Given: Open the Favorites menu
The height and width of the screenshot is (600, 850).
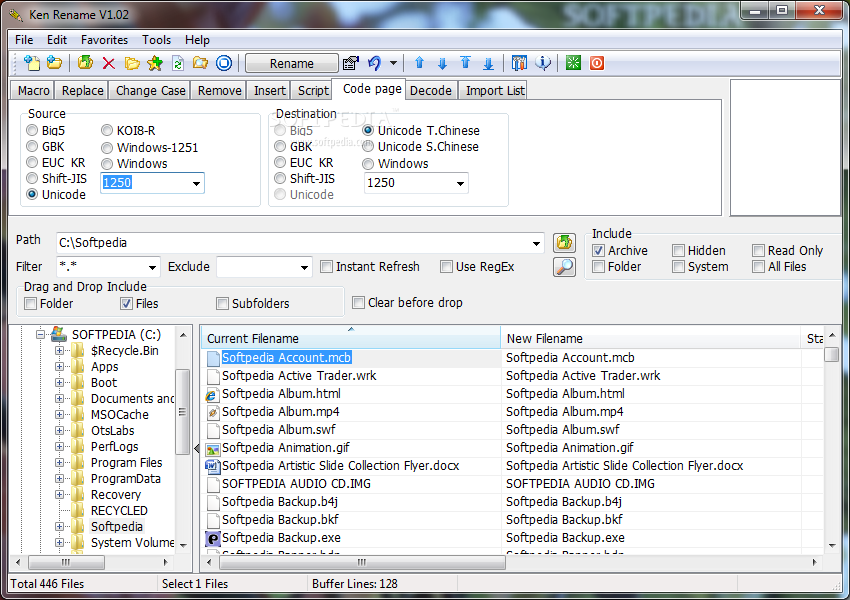Looking at the screenshot, I should [x=104, y=40].
